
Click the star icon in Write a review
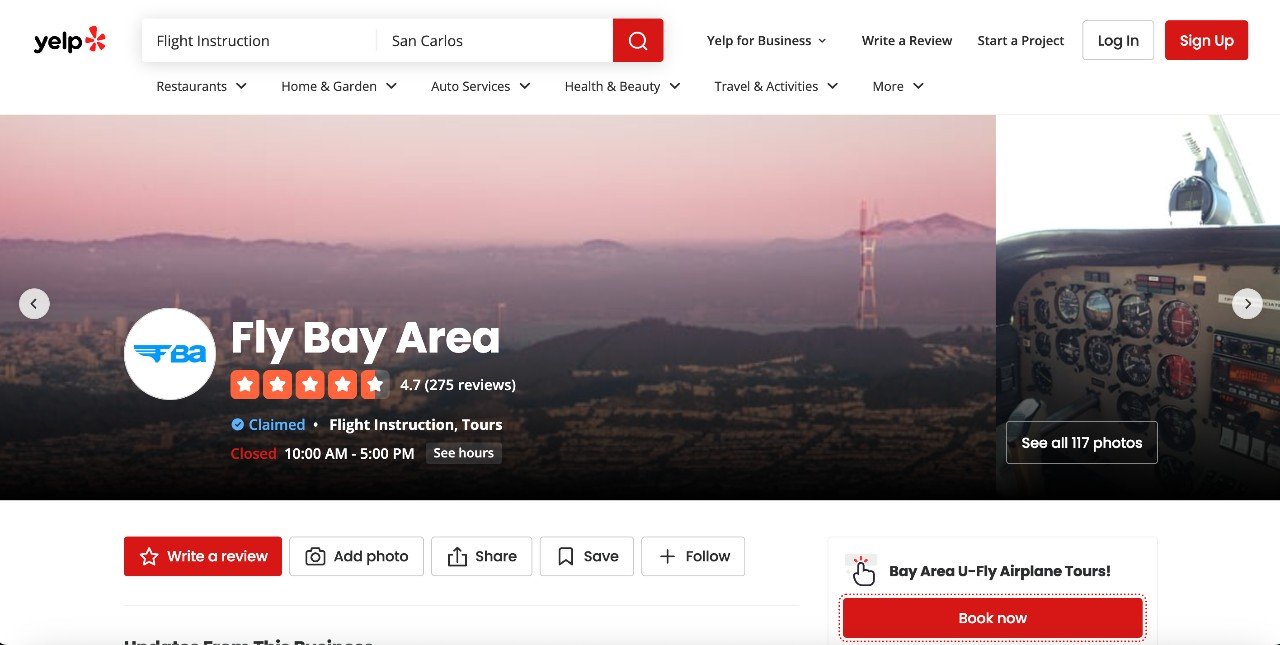[149, 557]
